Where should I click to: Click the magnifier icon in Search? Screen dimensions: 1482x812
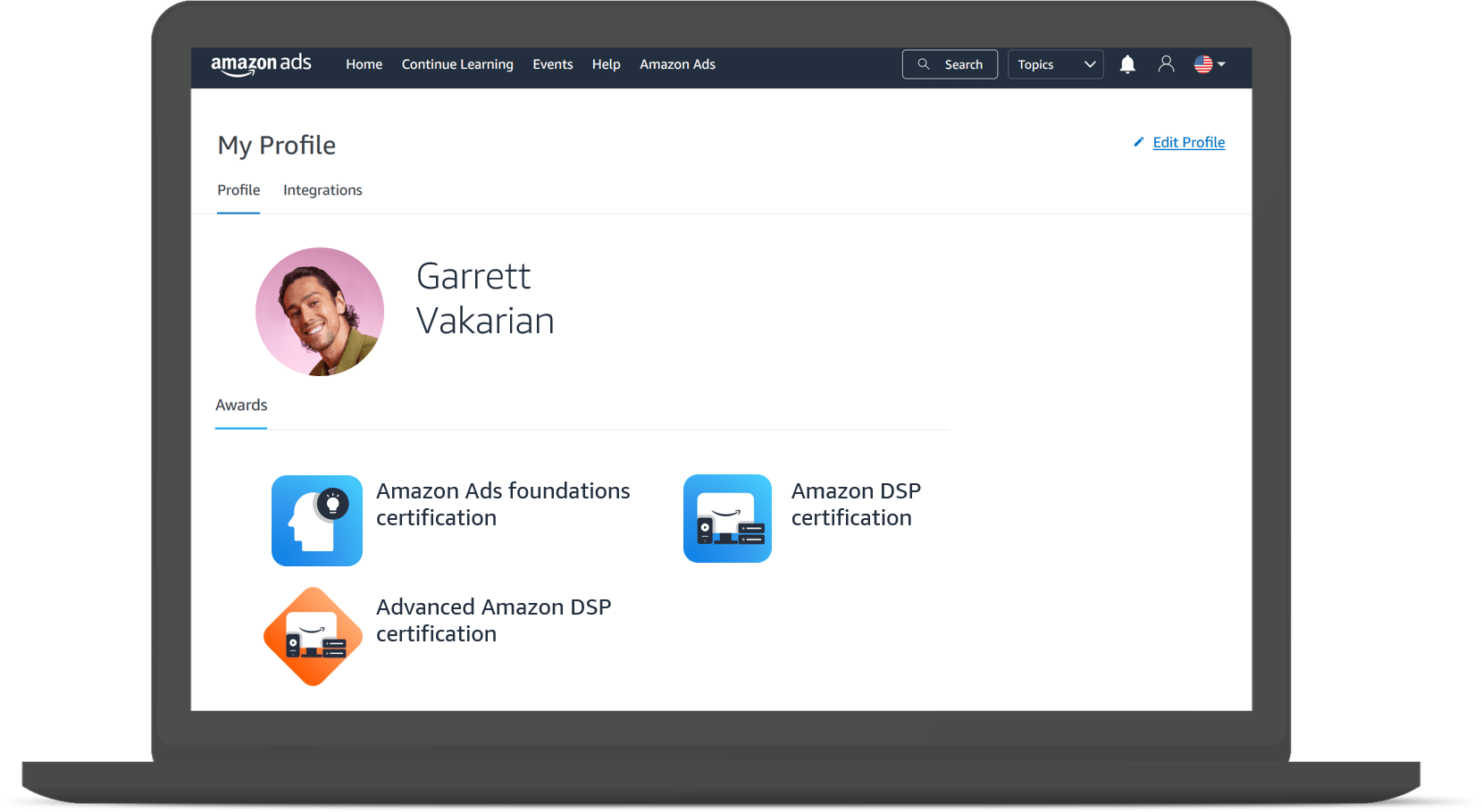click(924, 64)
